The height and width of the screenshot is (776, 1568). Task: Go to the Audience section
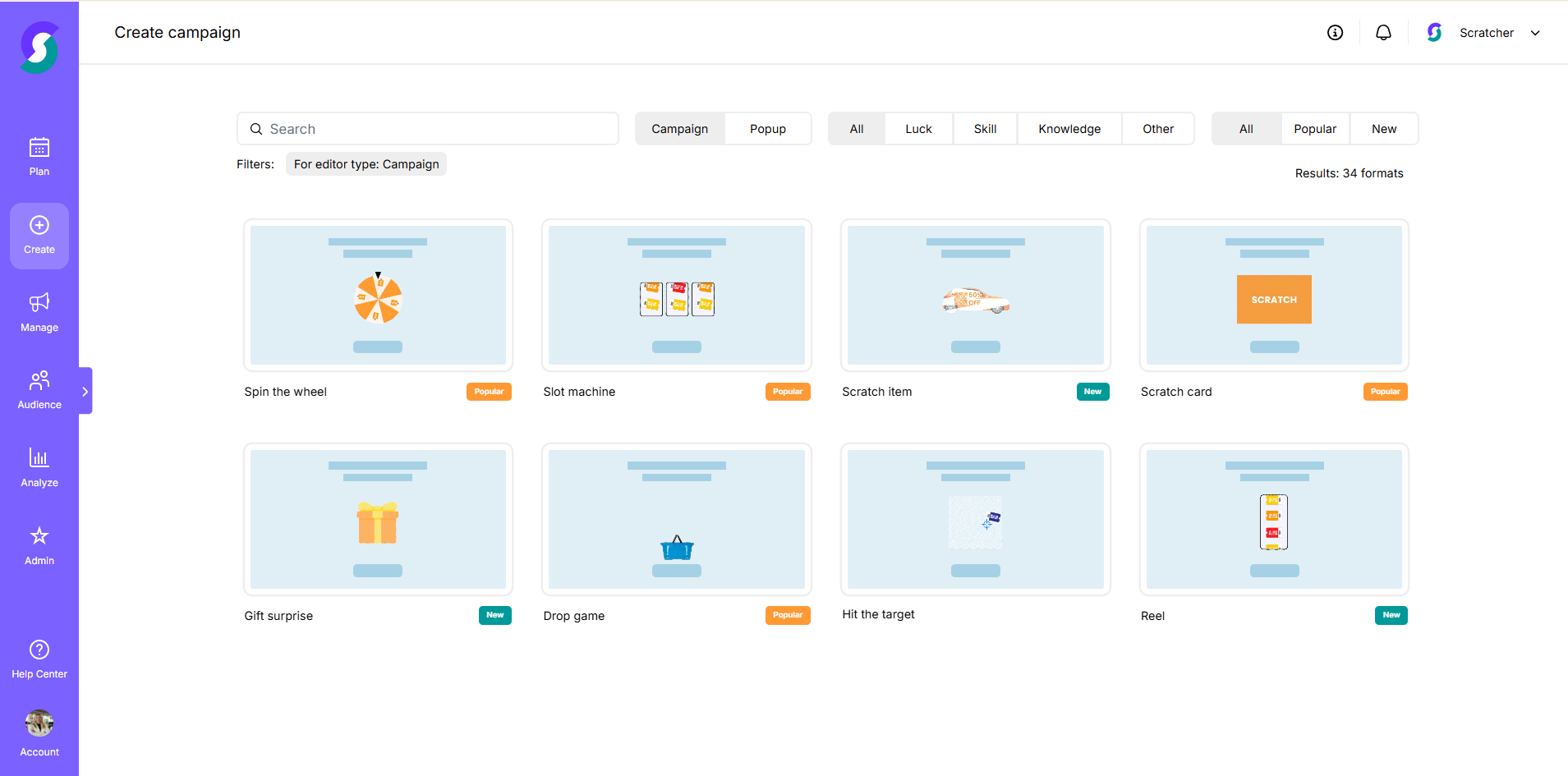coord(39,389)
